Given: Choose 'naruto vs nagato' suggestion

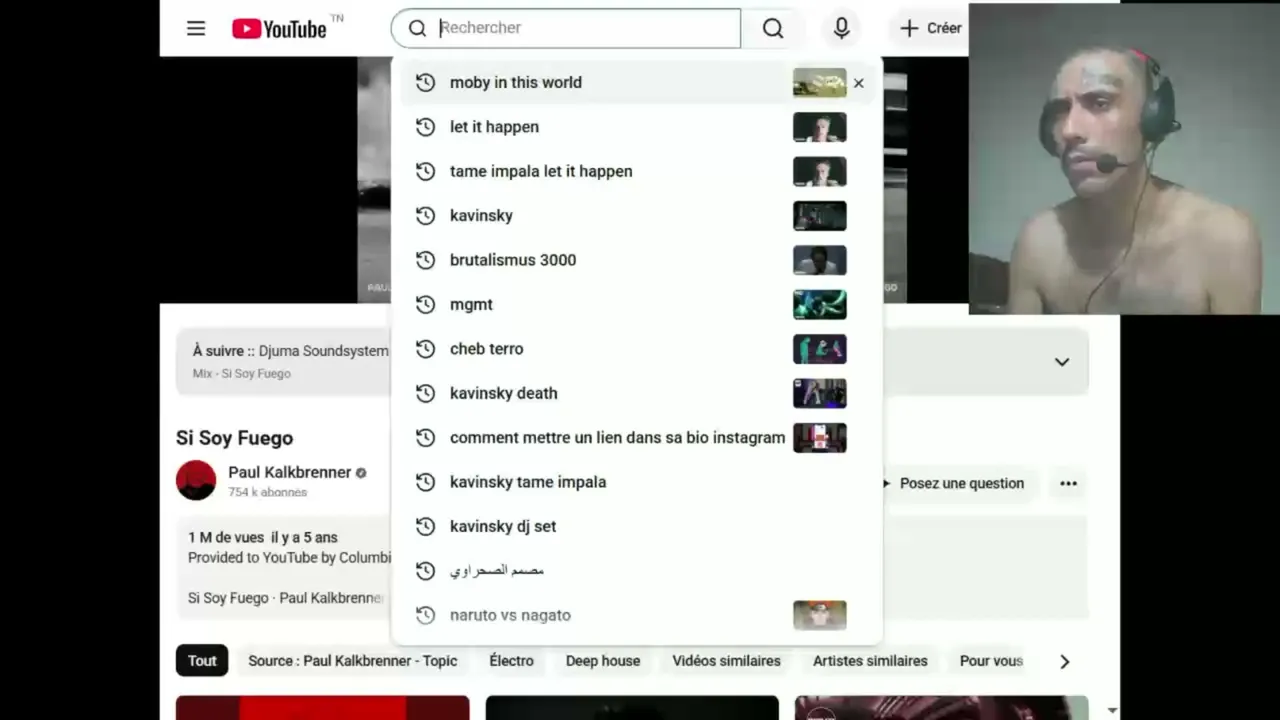Looking at the screenshot, I should tap(640, 615).
